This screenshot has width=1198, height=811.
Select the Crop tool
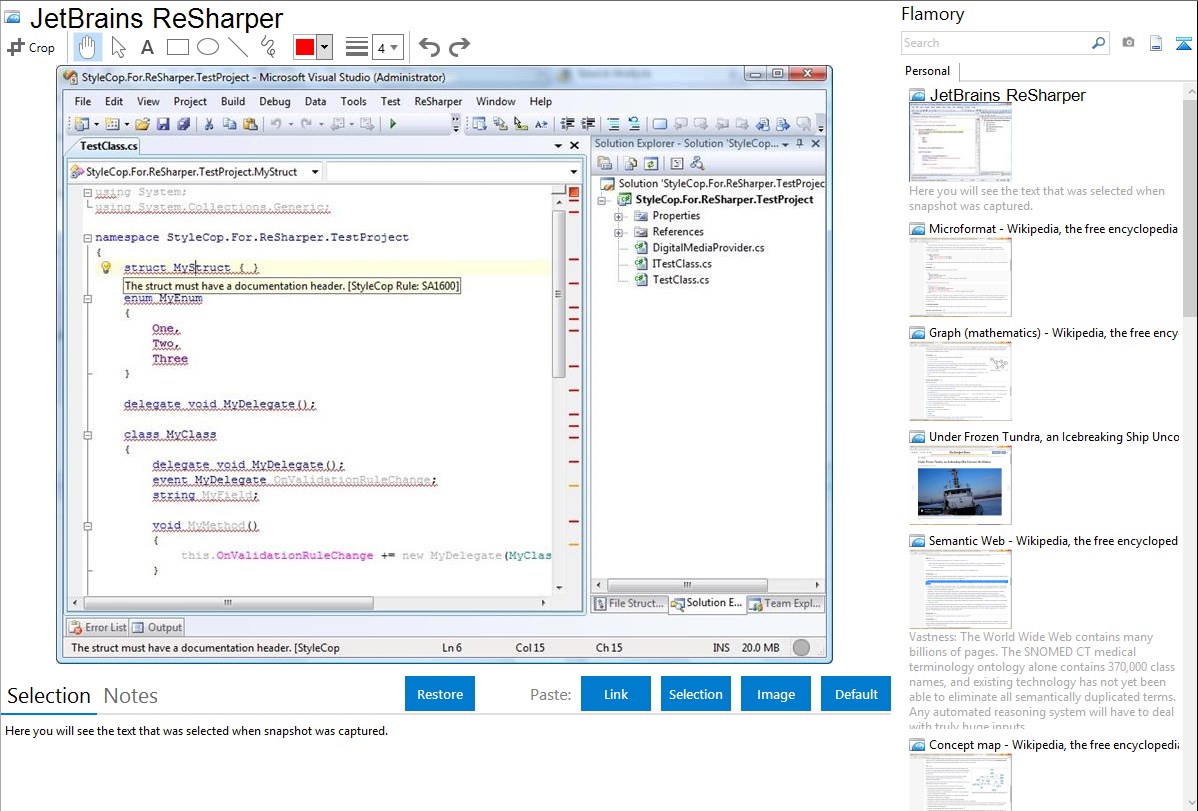coord(31,47)
